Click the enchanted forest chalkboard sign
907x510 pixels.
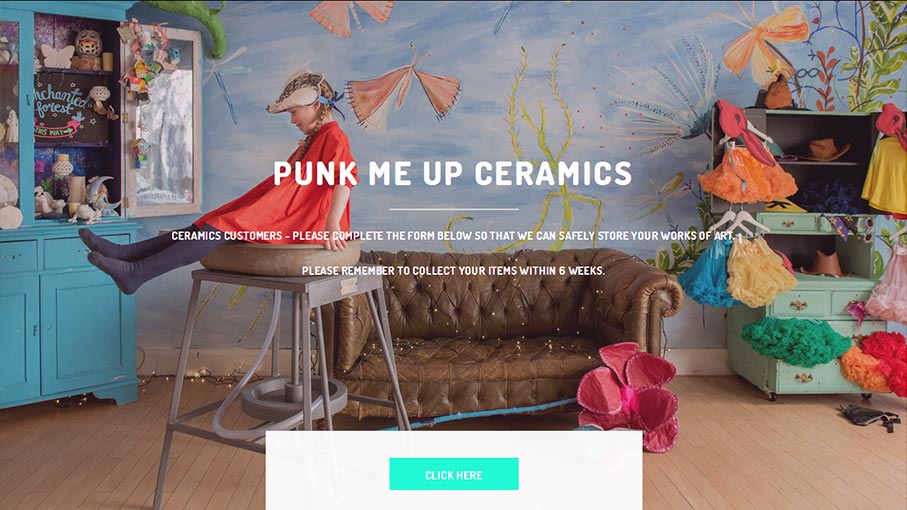[x=71, y=109]
